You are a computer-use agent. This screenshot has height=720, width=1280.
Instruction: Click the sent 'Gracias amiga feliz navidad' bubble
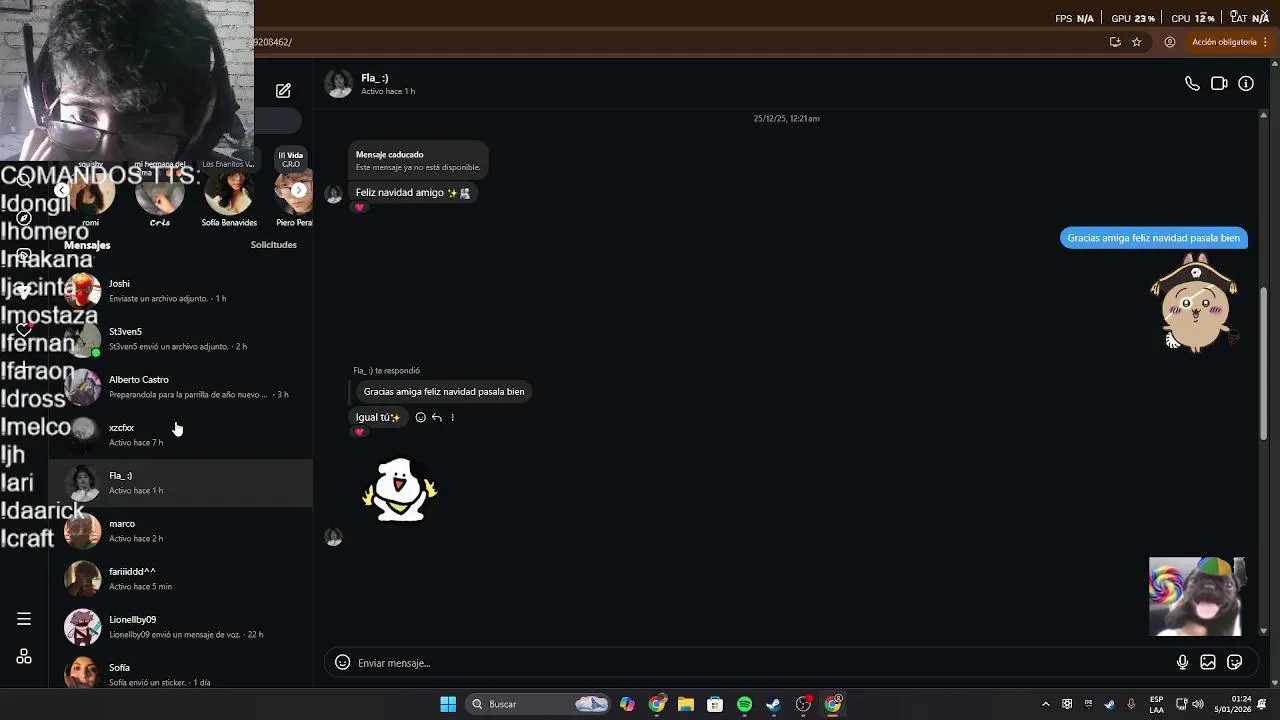tap(1153, 238)
